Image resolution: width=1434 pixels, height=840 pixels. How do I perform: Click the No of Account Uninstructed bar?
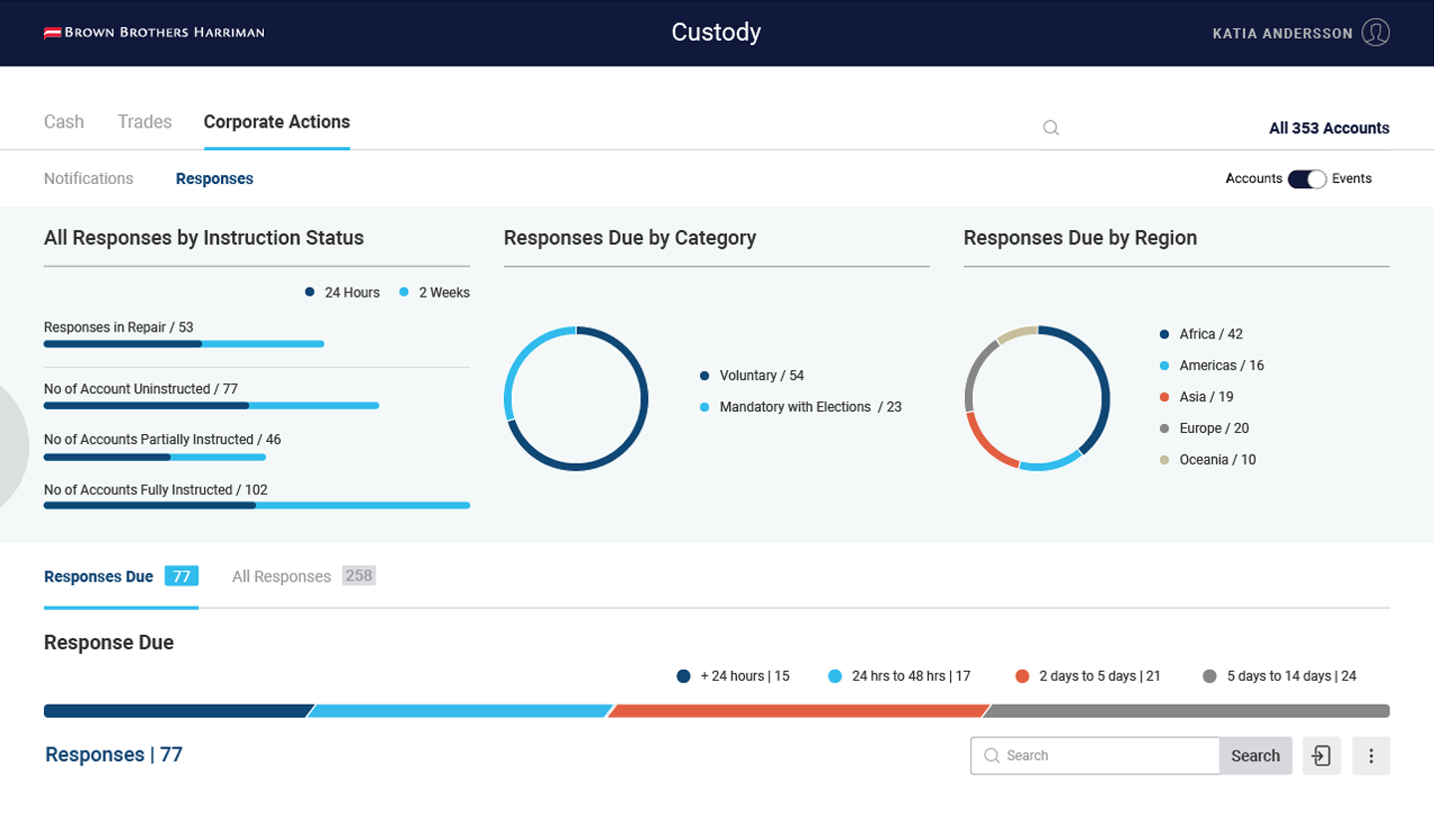211,406
